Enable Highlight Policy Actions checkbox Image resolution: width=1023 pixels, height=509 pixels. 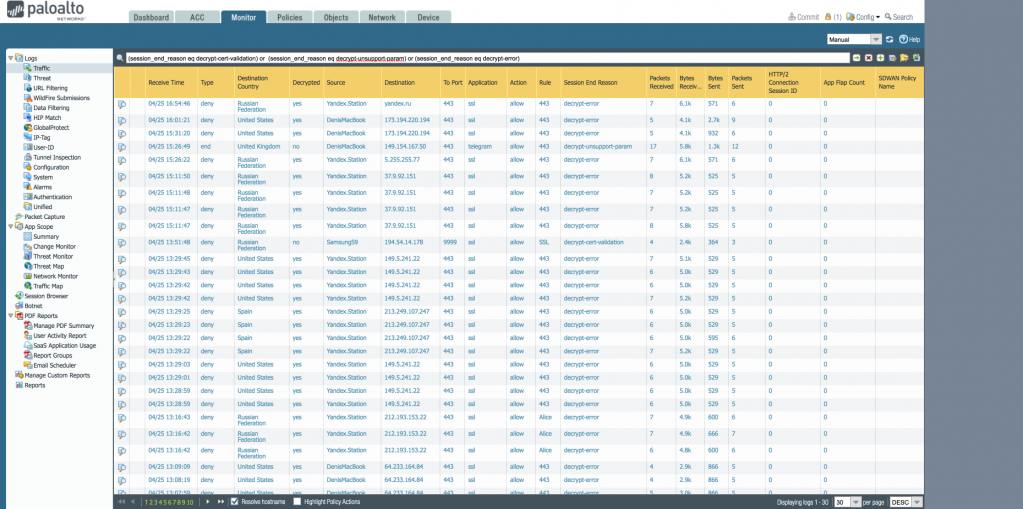tap(297, 502)
